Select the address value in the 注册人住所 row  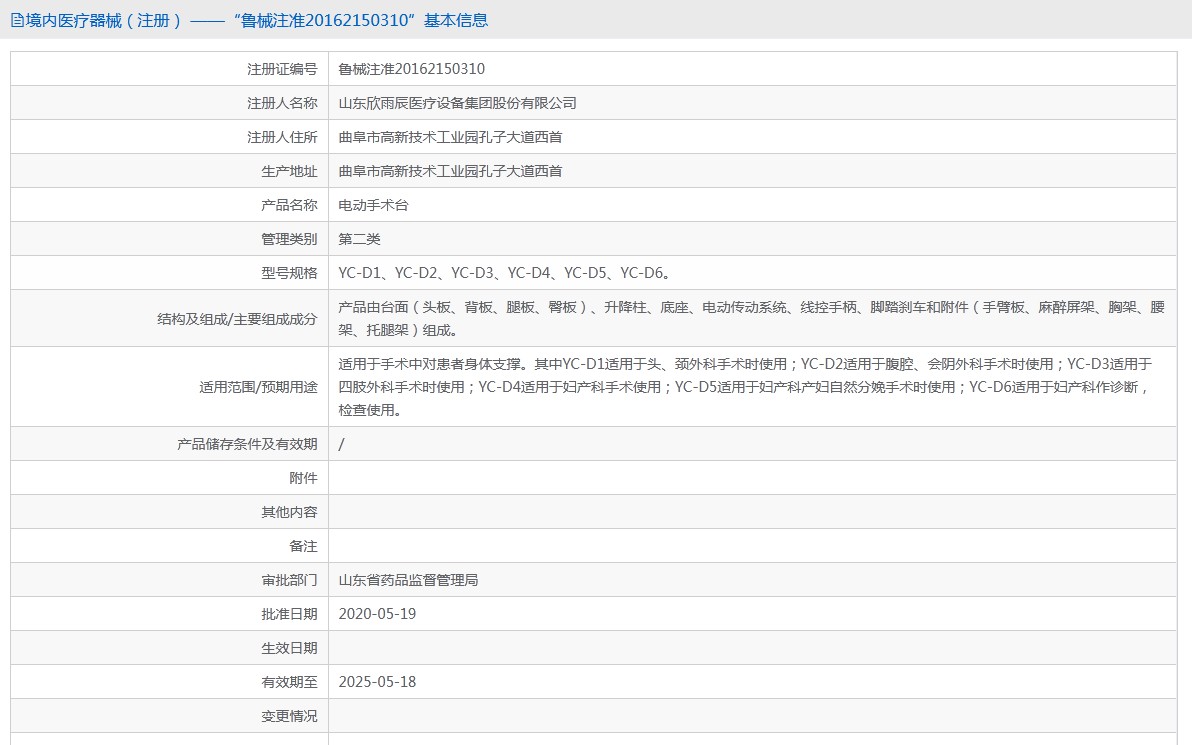450,138
